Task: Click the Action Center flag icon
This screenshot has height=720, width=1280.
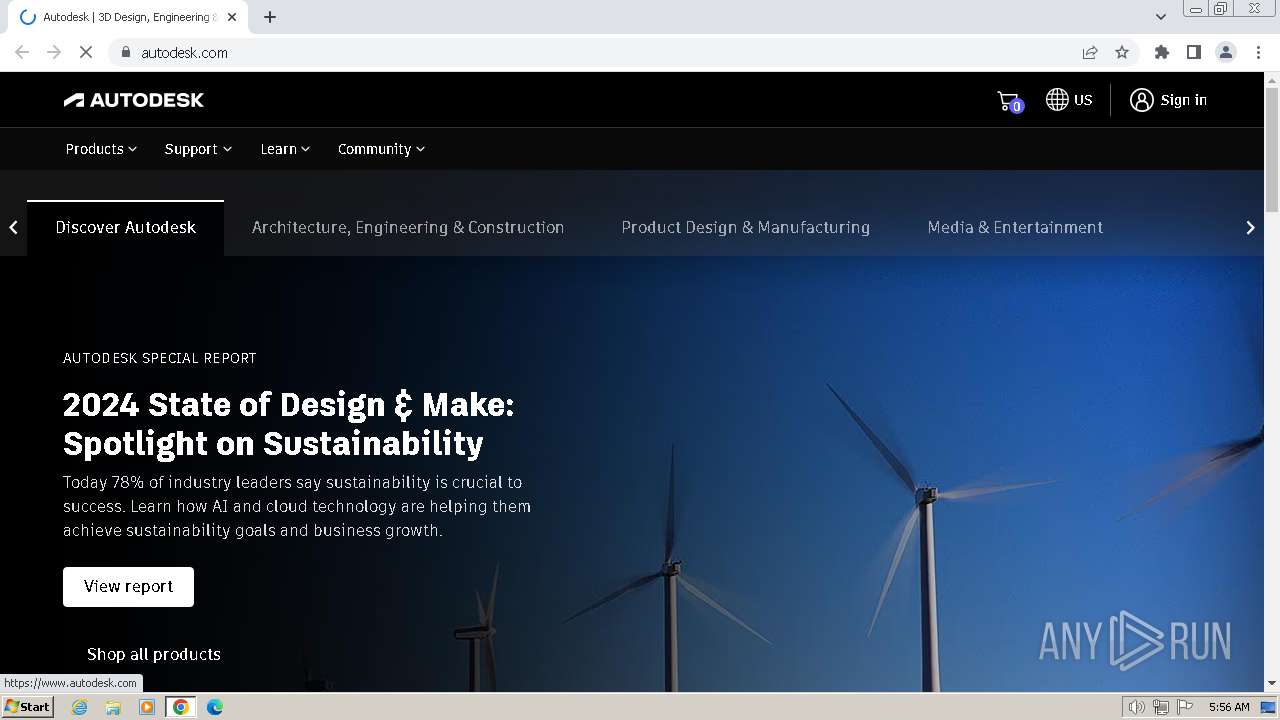Action: coord(1185,707)
